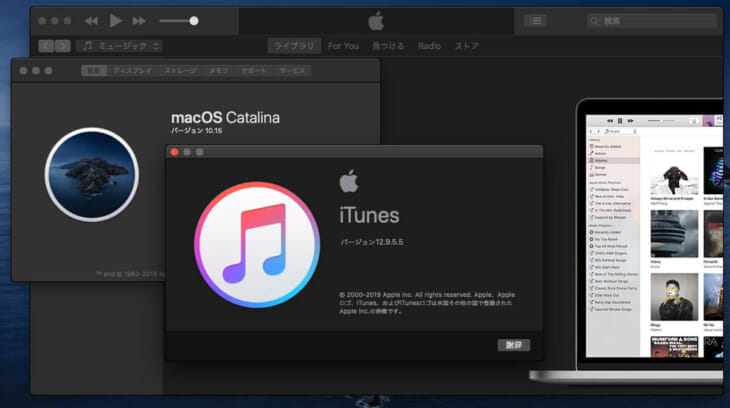Screen dimensions: 730x408
Task: Click the play button in iTunes
Action: 115,20
